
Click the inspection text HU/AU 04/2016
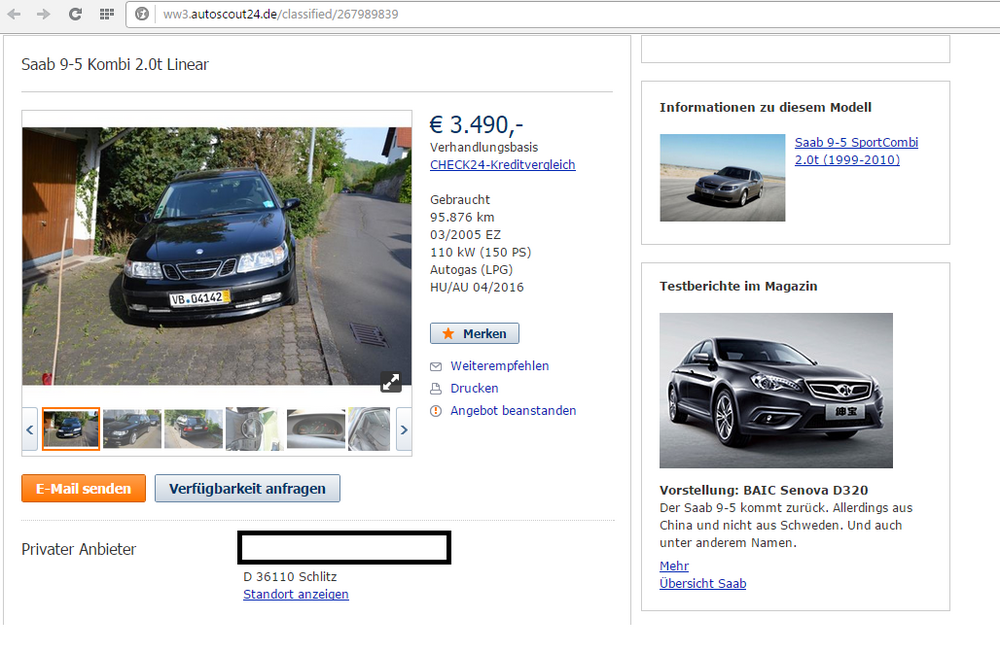477,287
